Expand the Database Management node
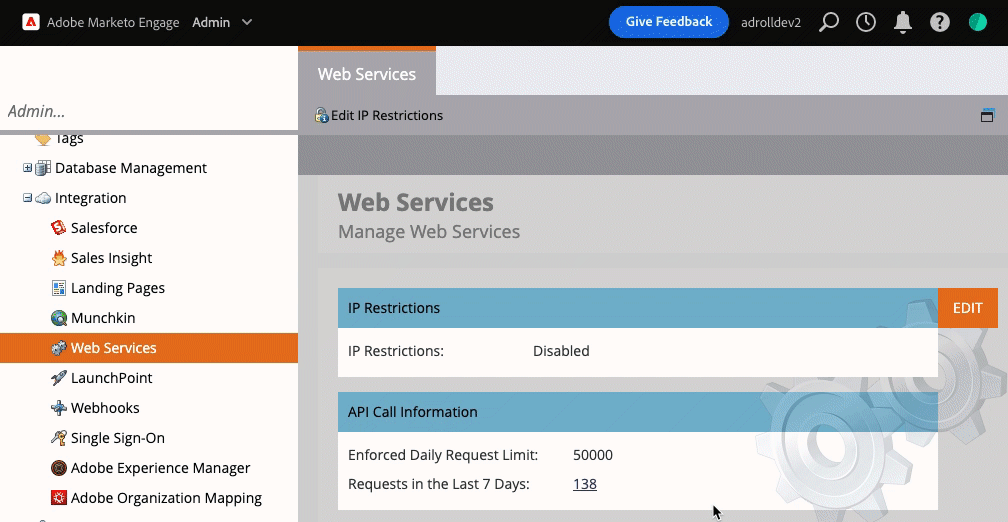This screenshot has width=1008, height=522. [x=27, y=168]
